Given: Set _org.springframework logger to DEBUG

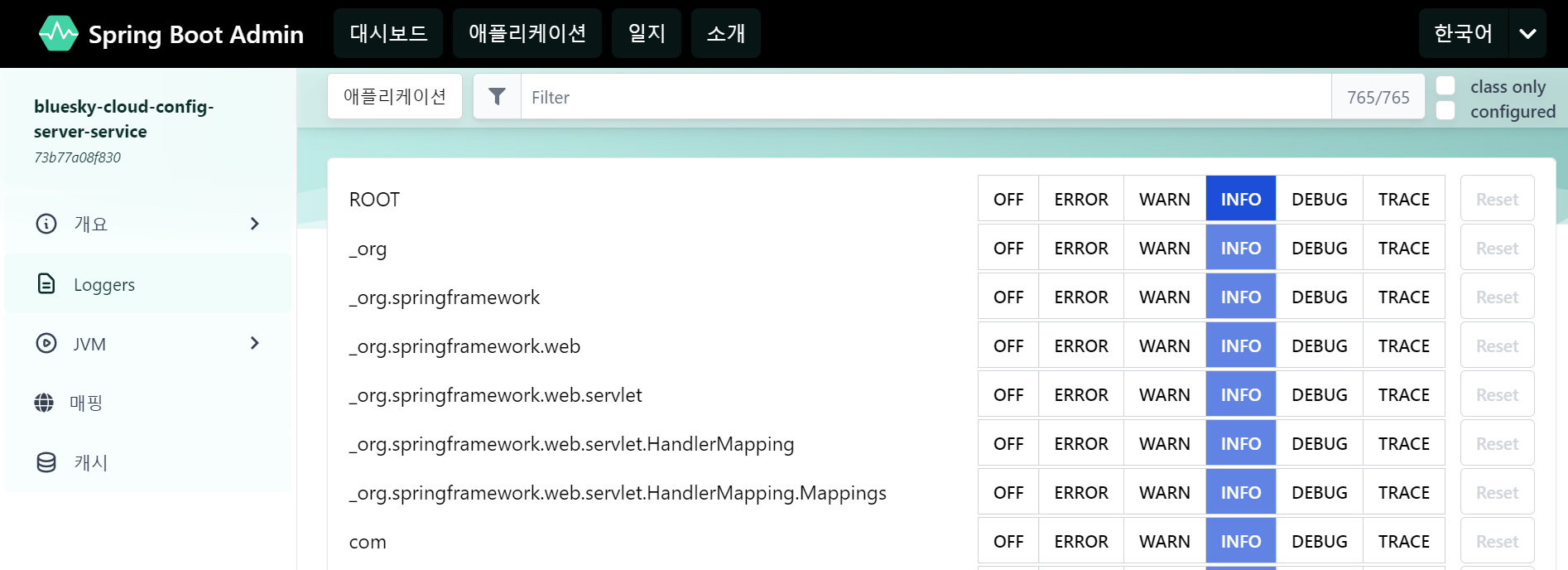Looking at the screenshot, I should (x=1320, y=297).
